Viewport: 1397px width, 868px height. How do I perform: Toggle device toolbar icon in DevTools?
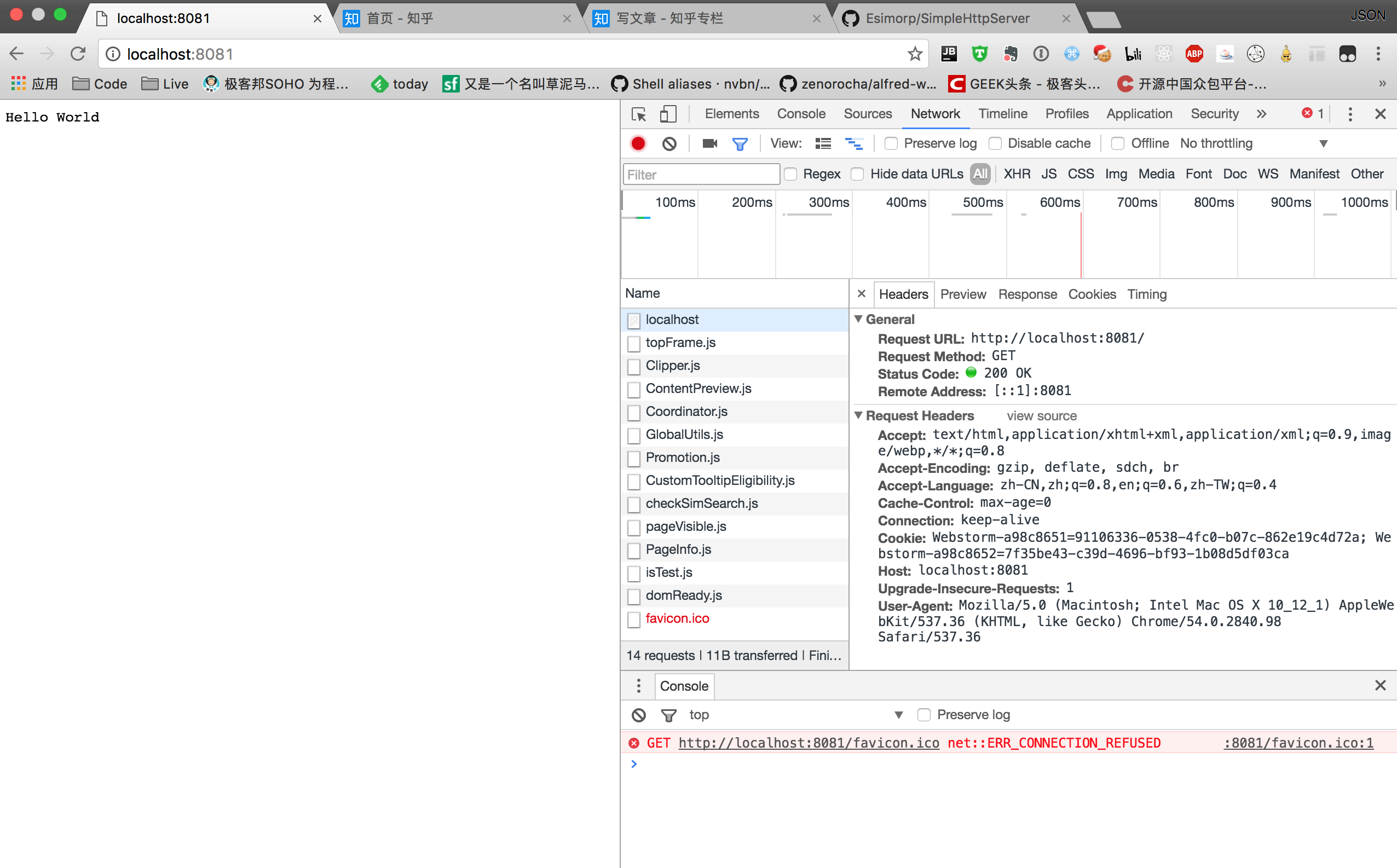point(668,114)
